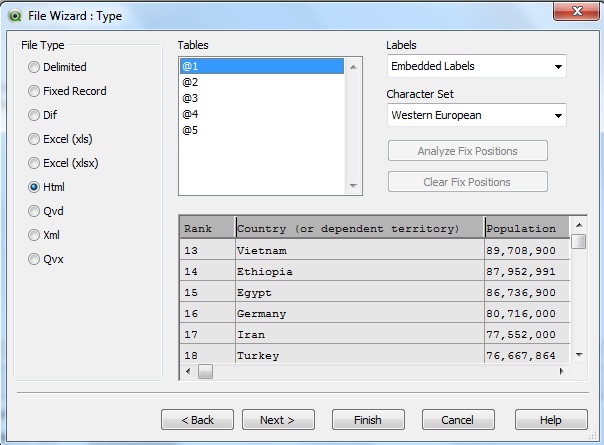The width and height of the screenshot is (604, 445).
Task: Open Help for the wizard
Action: point(551,420)
